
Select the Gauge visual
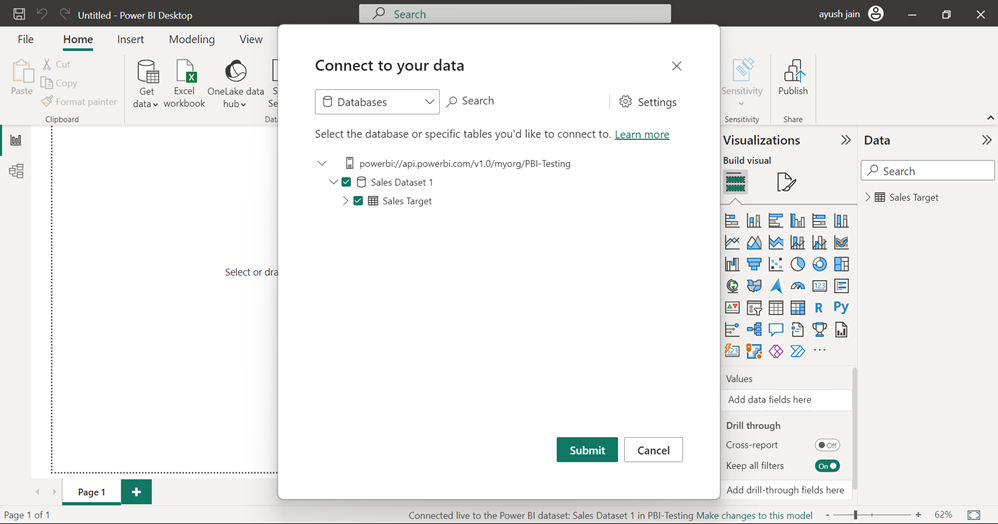pyautogui.click(x=798, y=286)
